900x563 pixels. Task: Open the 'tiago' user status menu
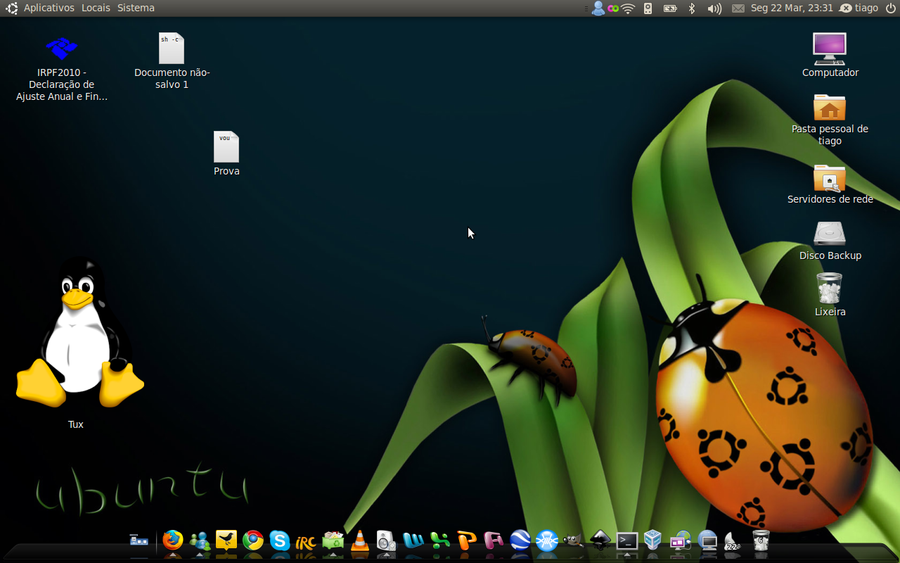859,8
